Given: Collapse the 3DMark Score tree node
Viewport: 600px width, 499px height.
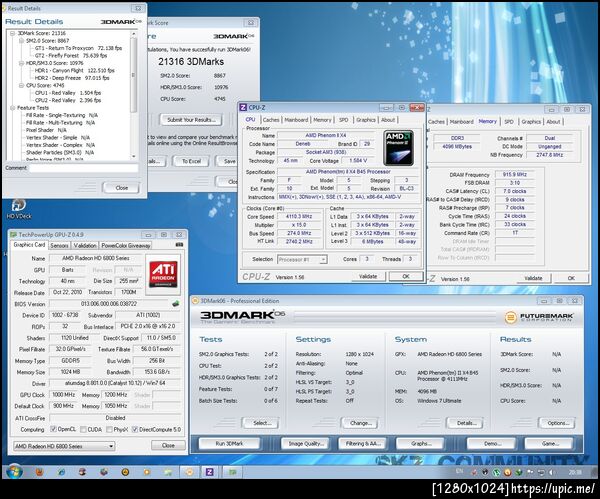Looking at the screenshot, I should 13,33.
